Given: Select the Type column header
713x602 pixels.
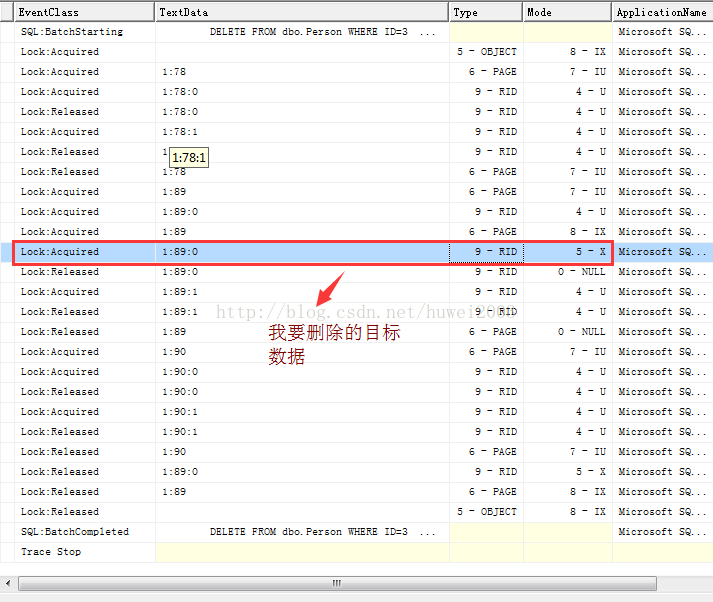Looking at the screenshot, I should [x=486, y=12].
